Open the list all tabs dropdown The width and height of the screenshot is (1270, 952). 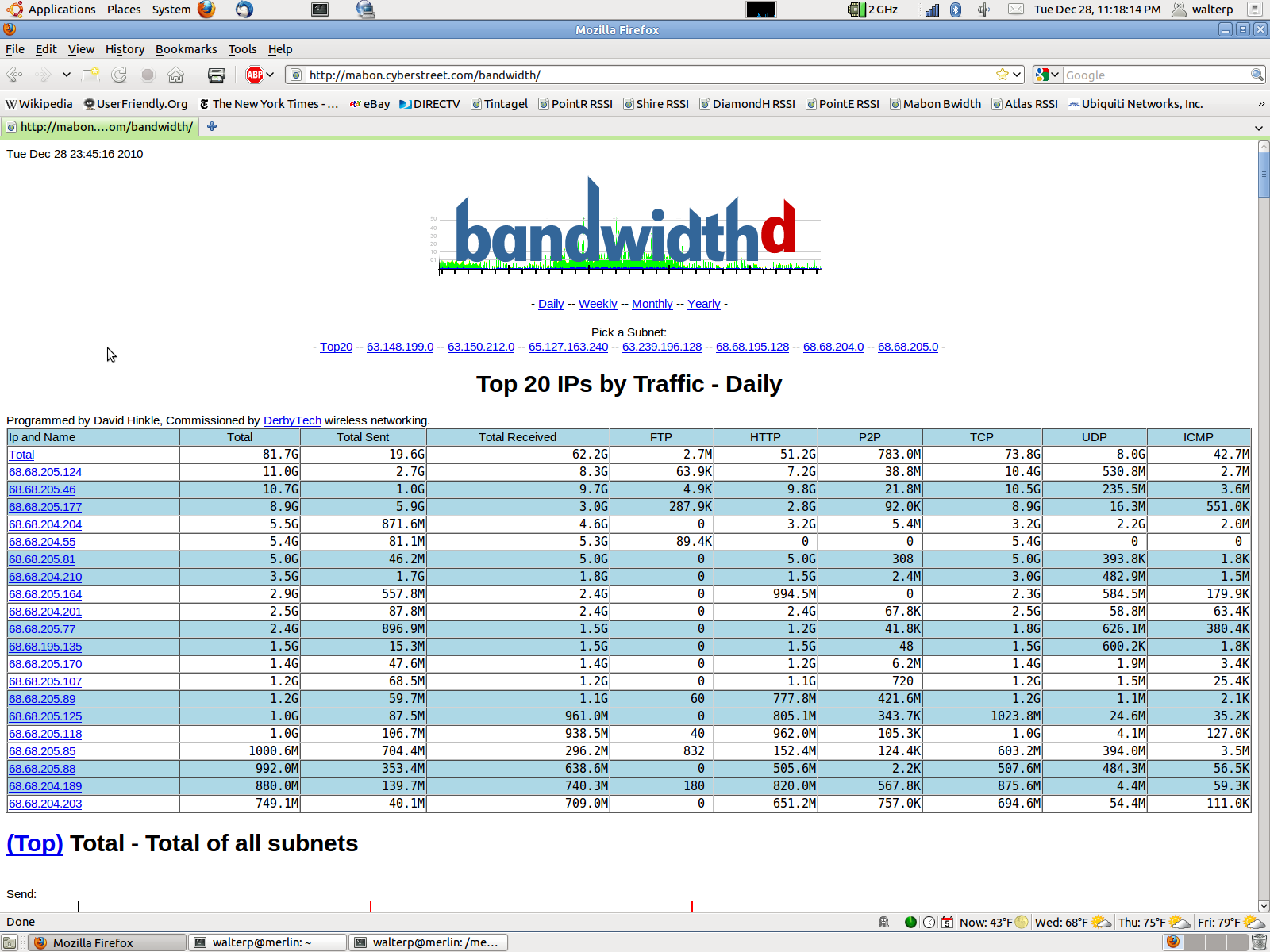point(1258,128)
